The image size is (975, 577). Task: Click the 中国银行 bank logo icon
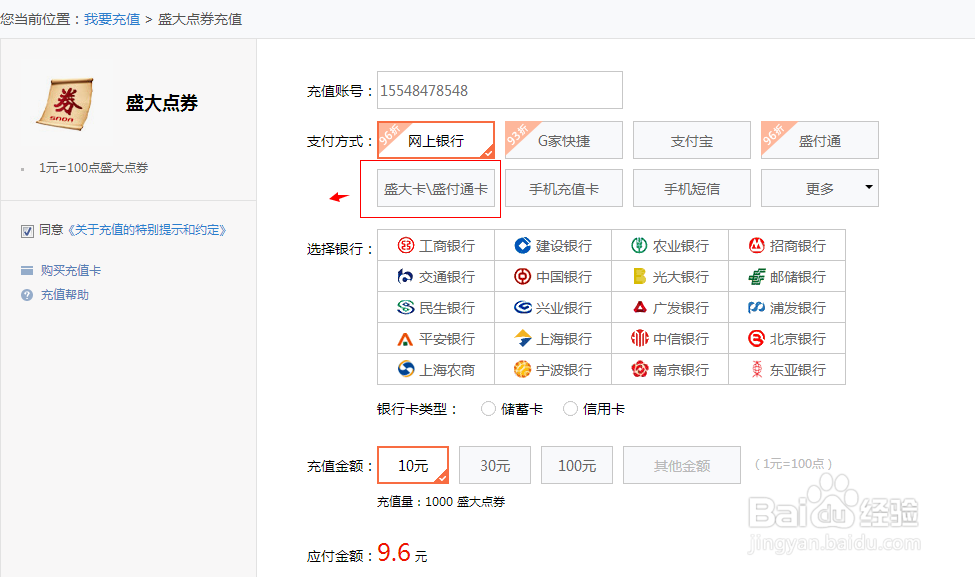522,277
